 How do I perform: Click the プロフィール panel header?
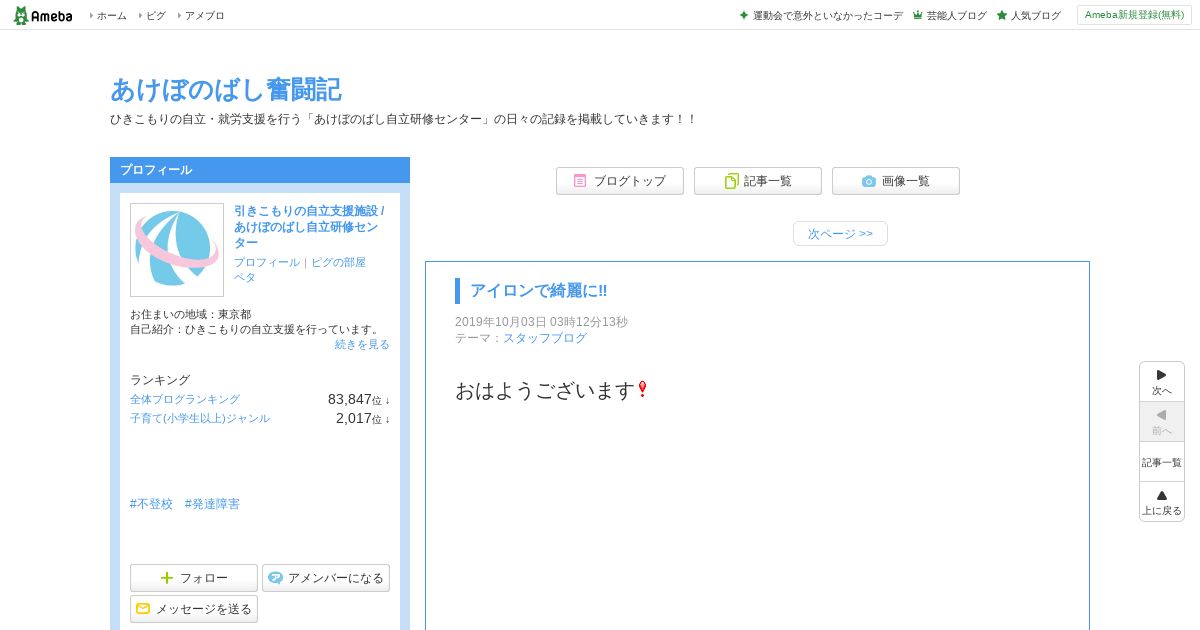[x=260, y=170]
